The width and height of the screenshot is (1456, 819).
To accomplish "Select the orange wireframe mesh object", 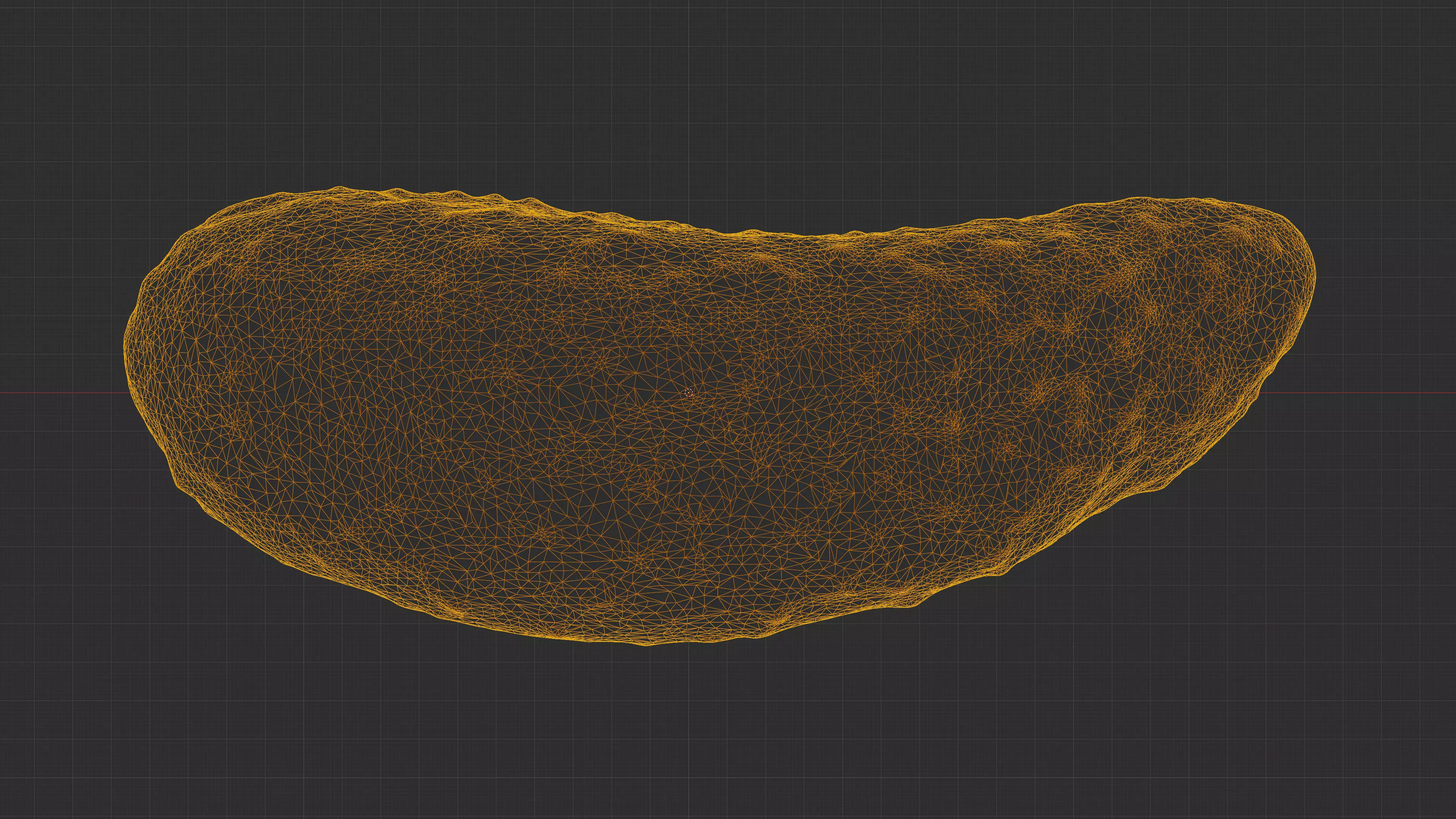I will pyautogui.click(x=719, y=416).
